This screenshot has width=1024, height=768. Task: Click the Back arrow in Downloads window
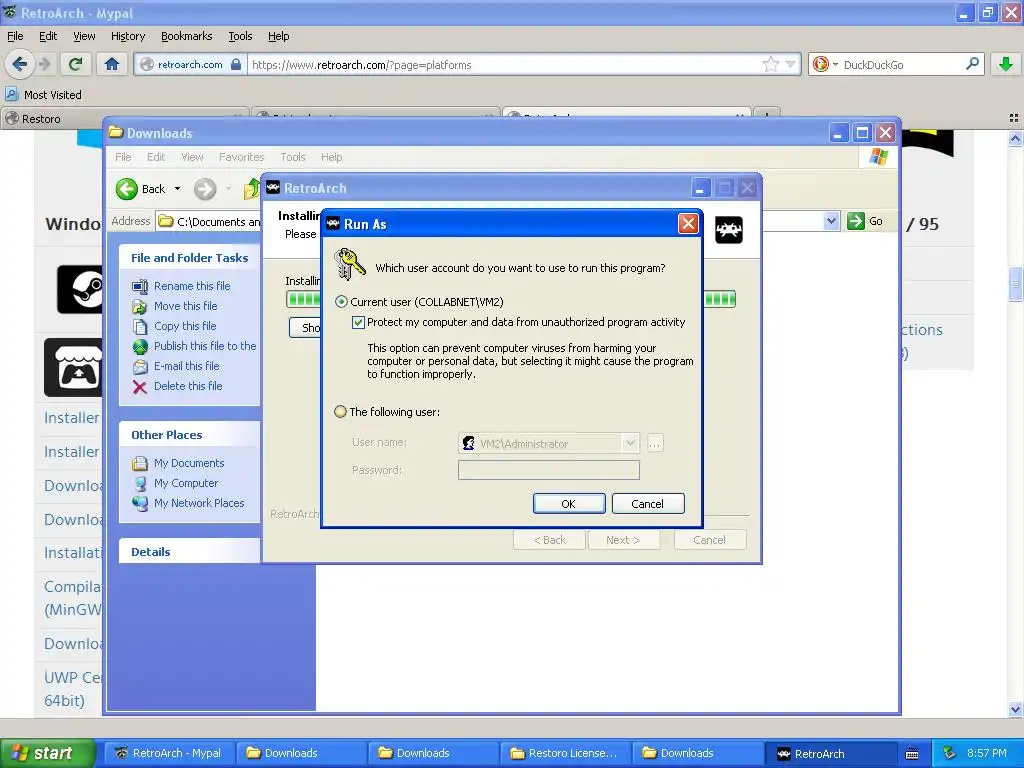127,189
